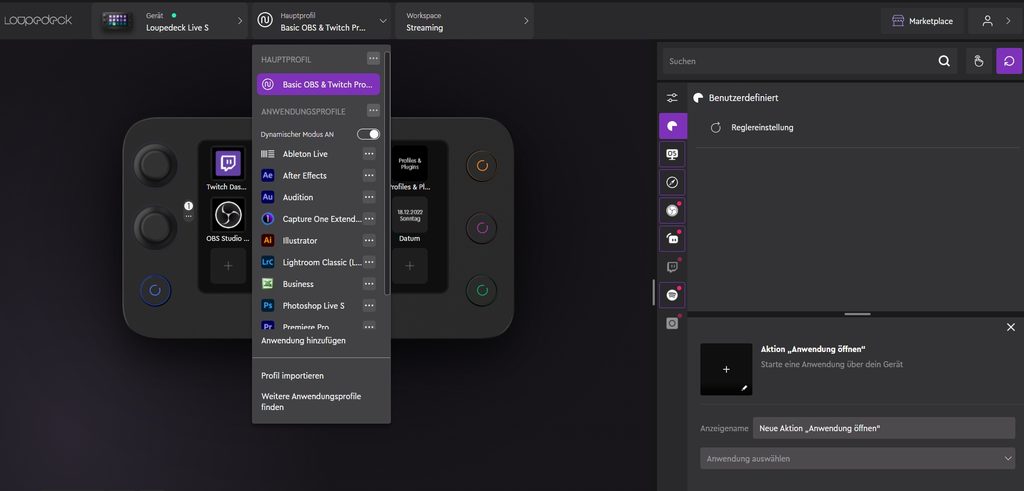
Task: Open the Streamlabs plugin sidebar icon
Action: pyautogui.click(x=672, y=238)
